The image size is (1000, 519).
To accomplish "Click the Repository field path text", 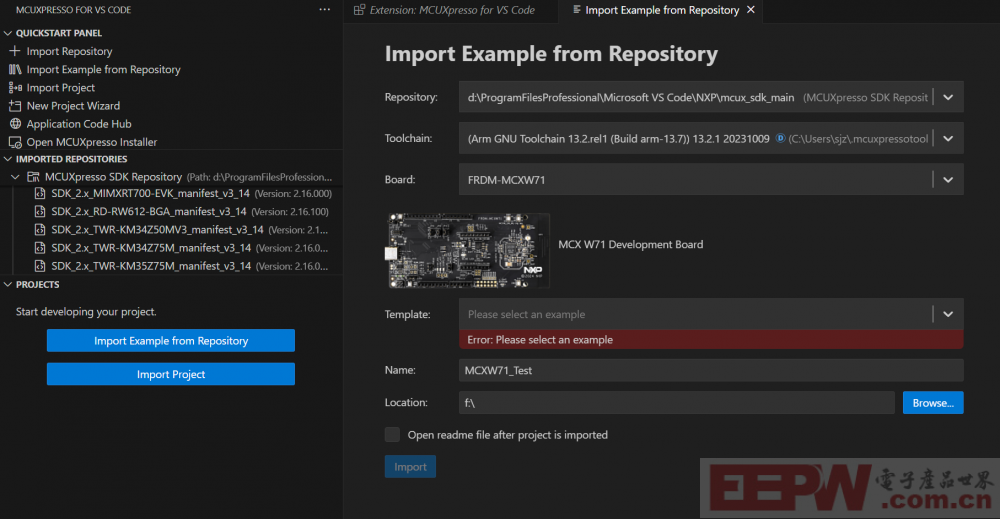I will [x=631, y=98].
